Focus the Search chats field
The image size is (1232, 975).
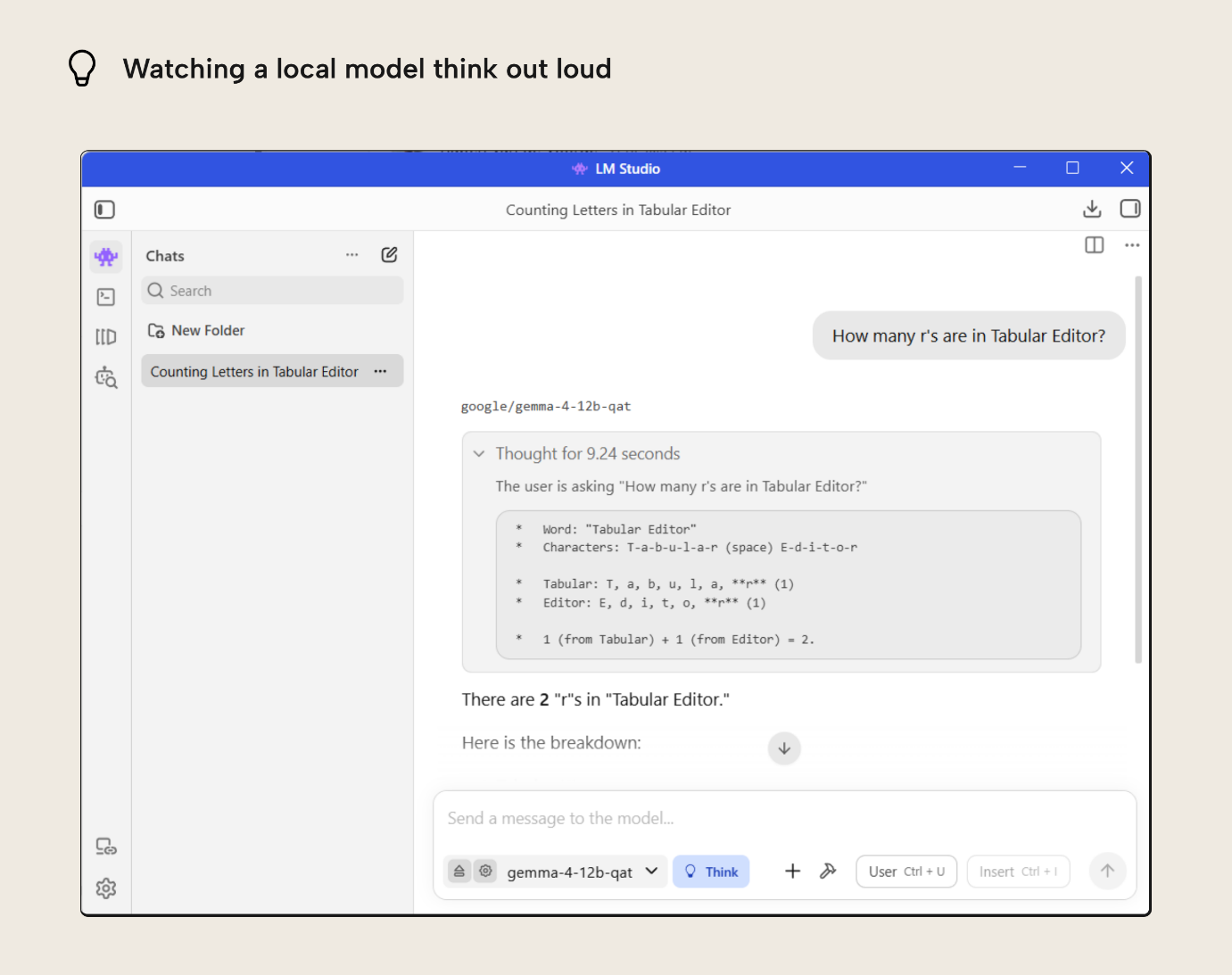(x=272, y=291)
